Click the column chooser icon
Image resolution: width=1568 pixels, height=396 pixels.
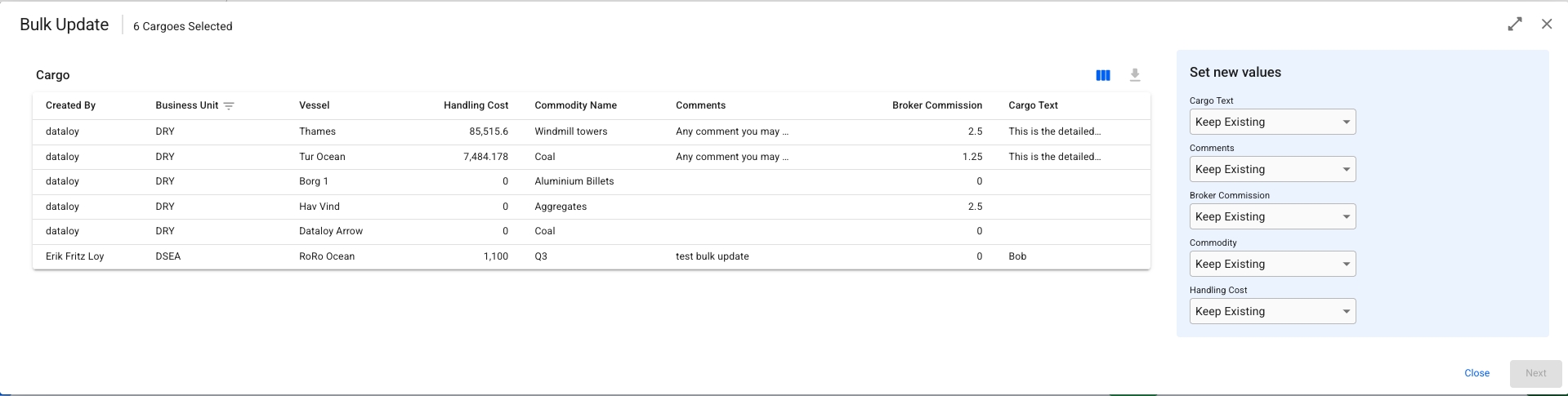(1103, 75)
